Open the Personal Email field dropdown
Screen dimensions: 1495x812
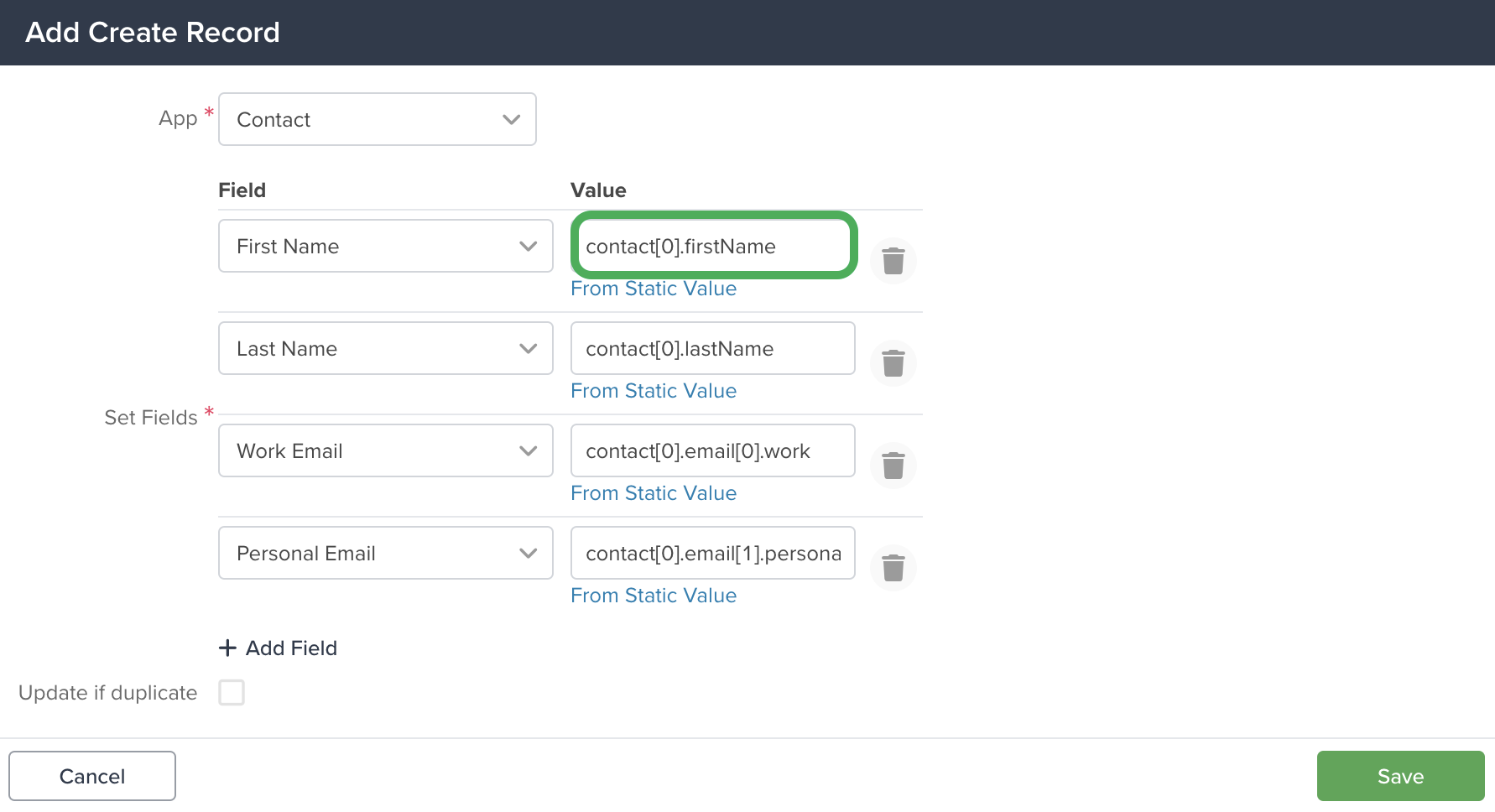pos(386,553)
